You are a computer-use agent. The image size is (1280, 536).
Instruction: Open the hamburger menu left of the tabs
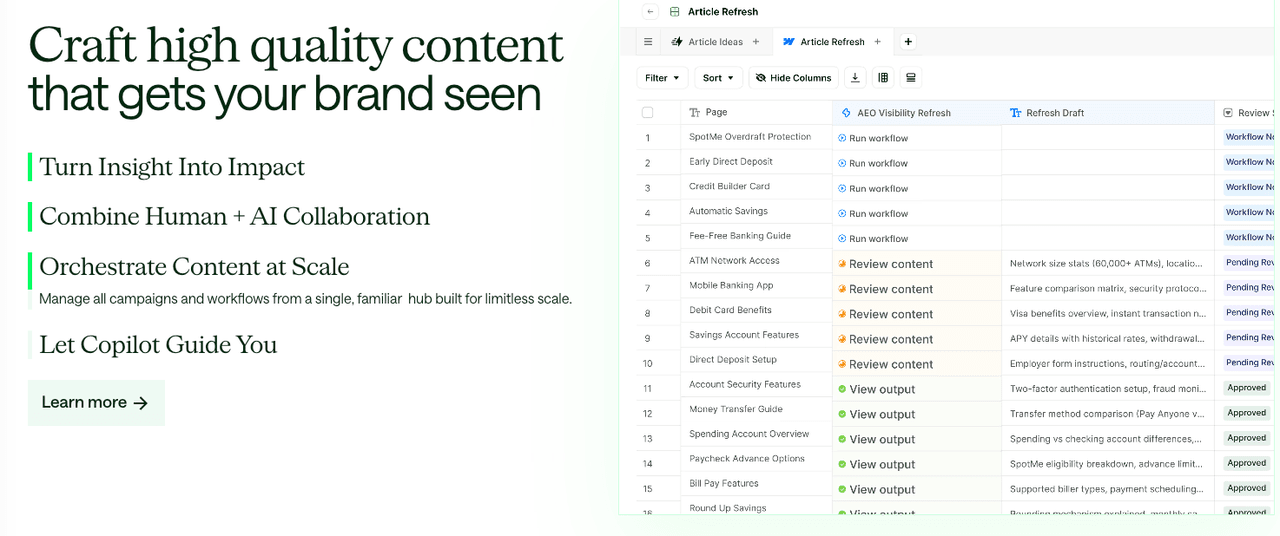pos(648,42)
